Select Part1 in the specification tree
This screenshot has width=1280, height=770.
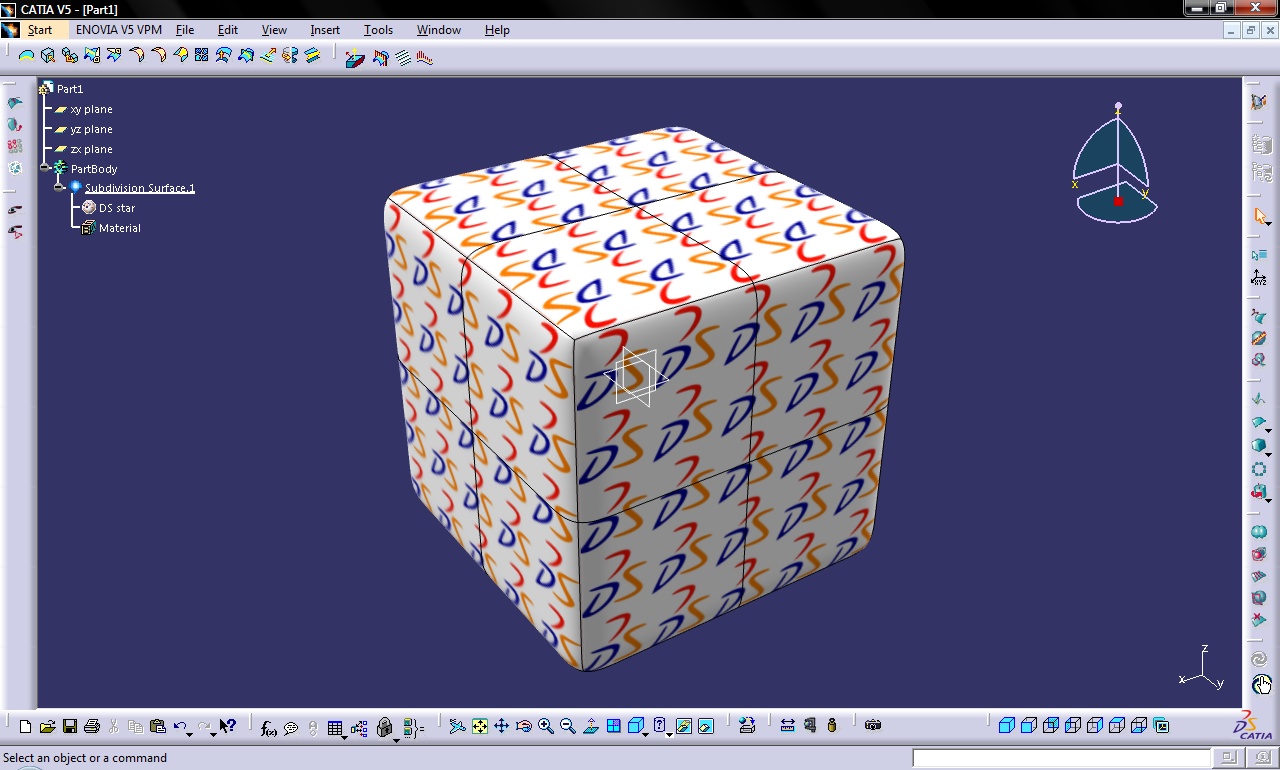coord(70,89)
